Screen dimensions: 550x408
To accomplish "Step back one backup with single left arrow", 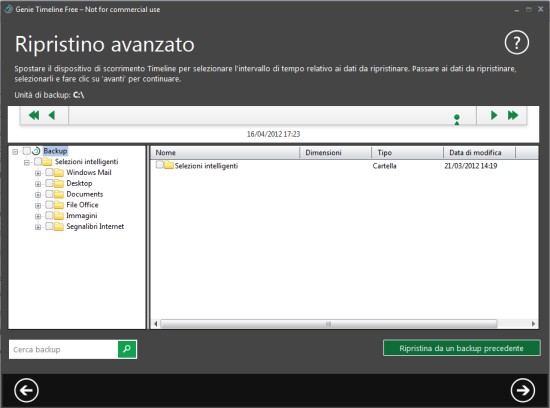I will pyautogui.click(x=52, y=115).
